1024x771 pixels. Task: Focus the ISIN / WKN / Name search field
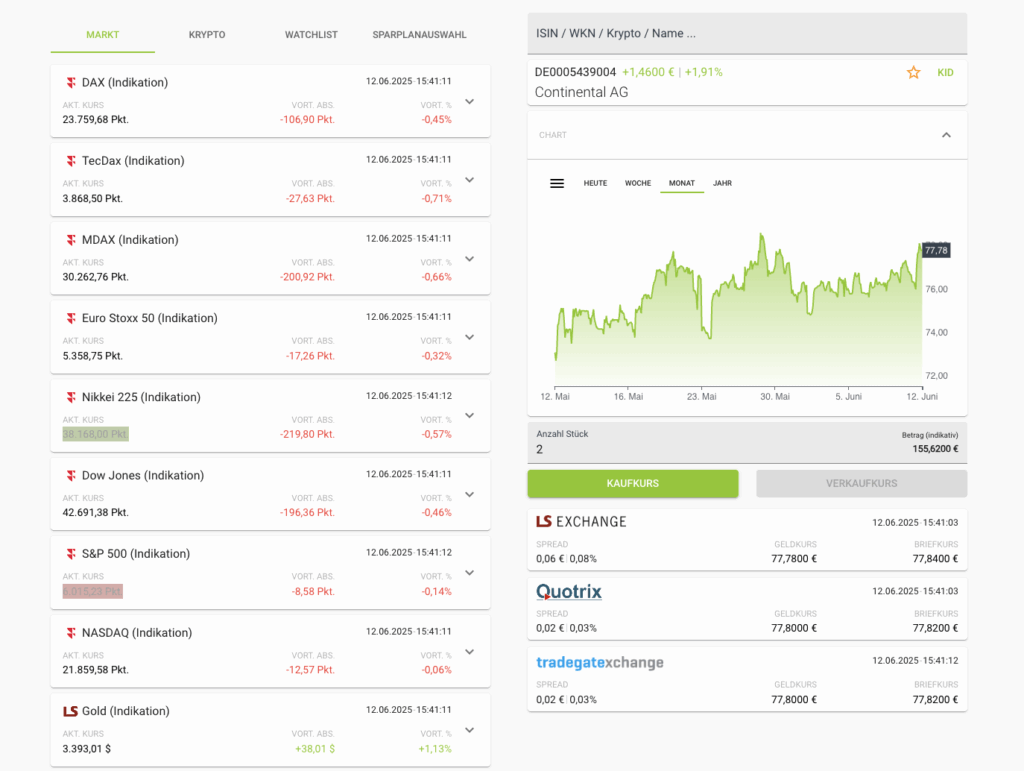pyautogui.click(x=747, y=34)
